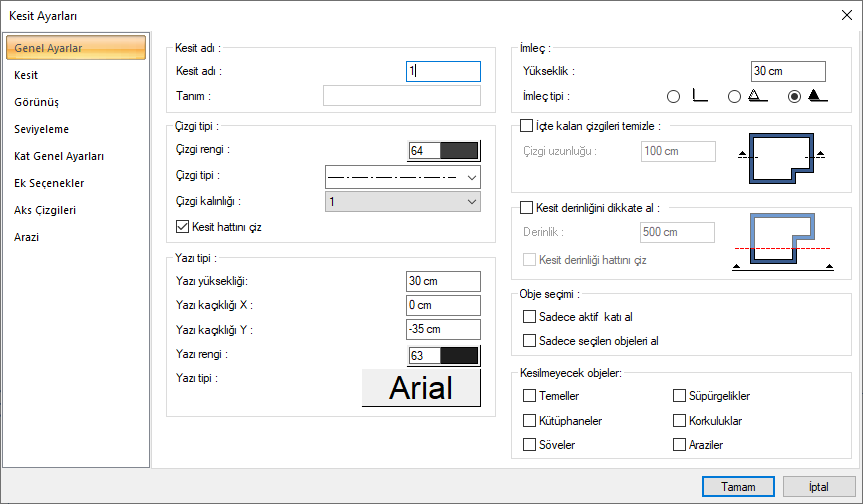Expand the 'Çizgi kalınlığı' dropdown
This screenshot has width=863, height=504.
click(x=403, y=202)
